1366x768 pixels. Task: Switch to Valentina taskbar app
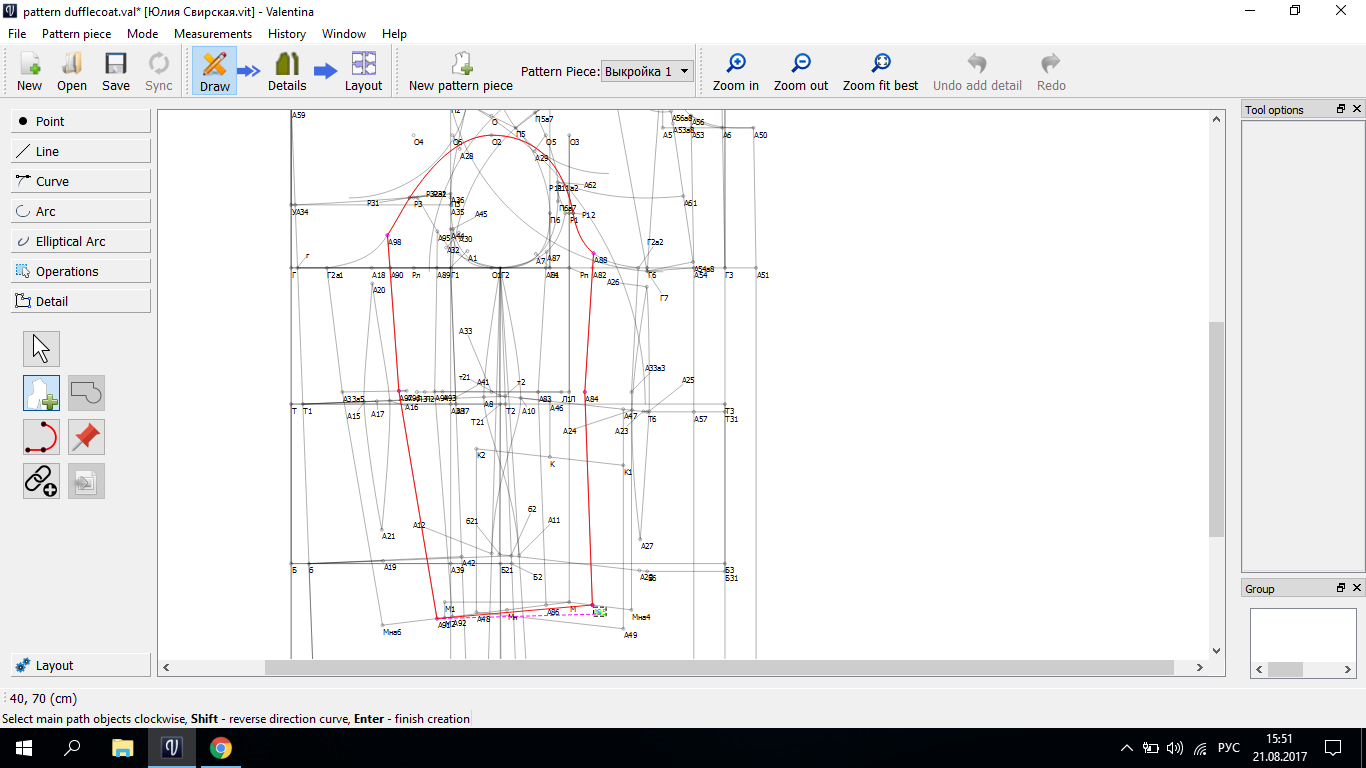pos(171,748)
